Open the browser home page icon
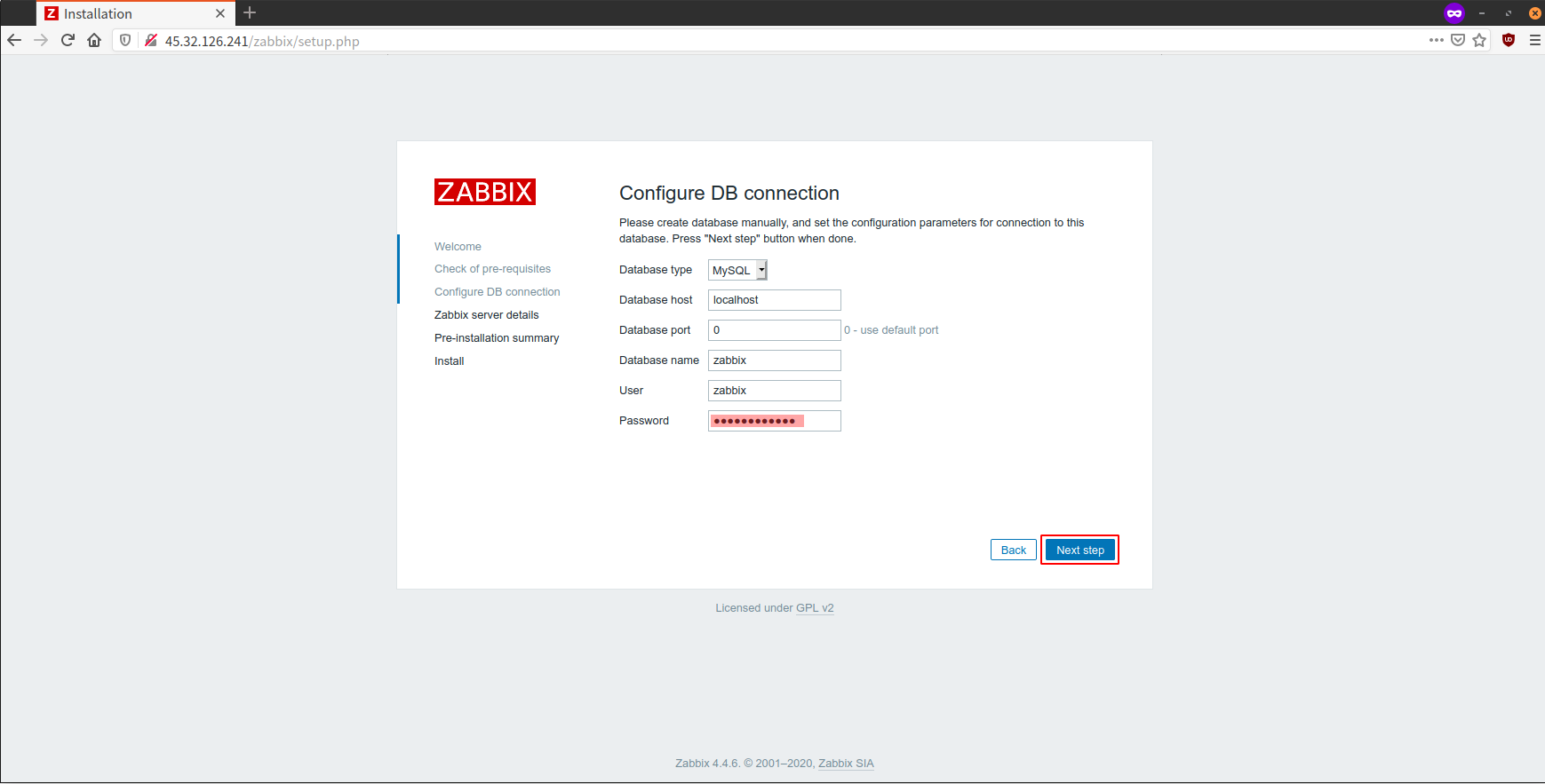 point(94,40)
